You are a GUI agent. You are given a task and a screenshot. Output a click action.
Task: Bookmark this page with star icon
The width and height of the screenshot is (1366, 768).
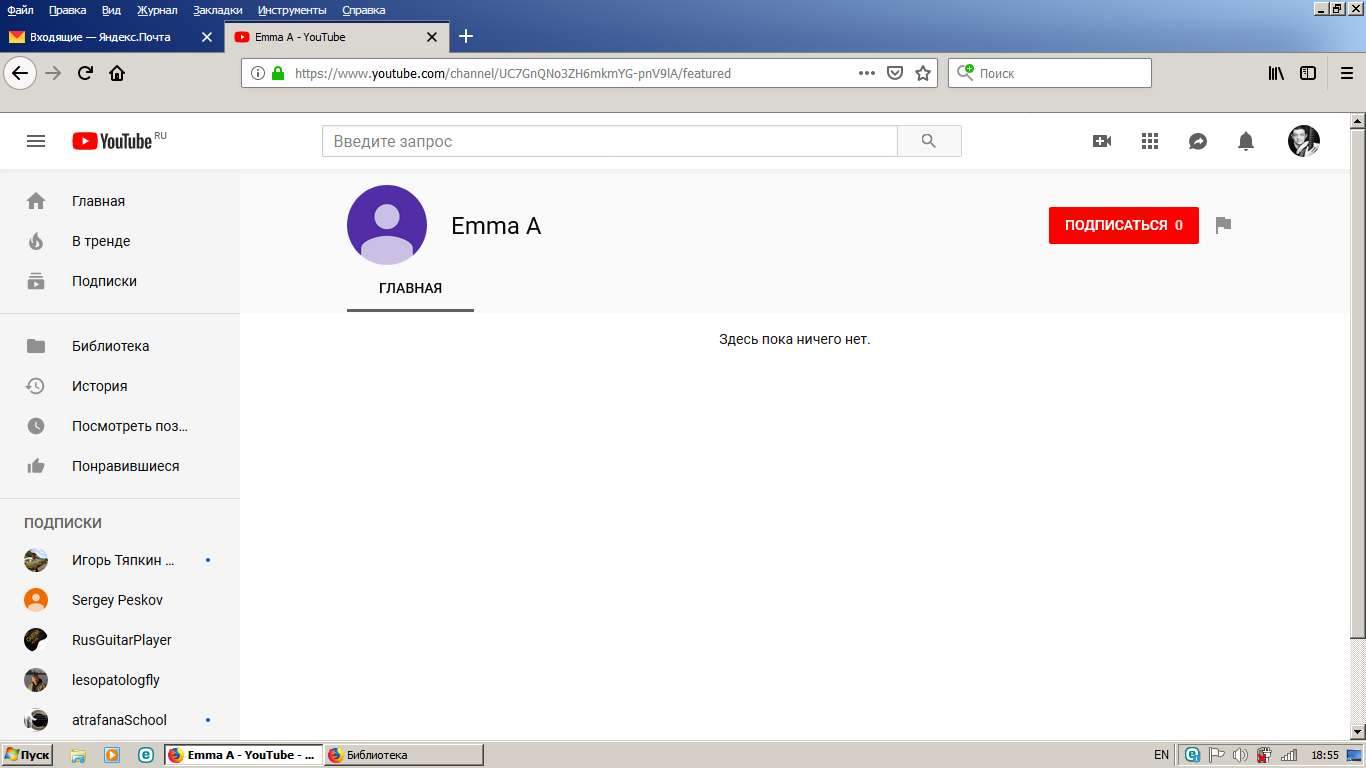[923, 73]
